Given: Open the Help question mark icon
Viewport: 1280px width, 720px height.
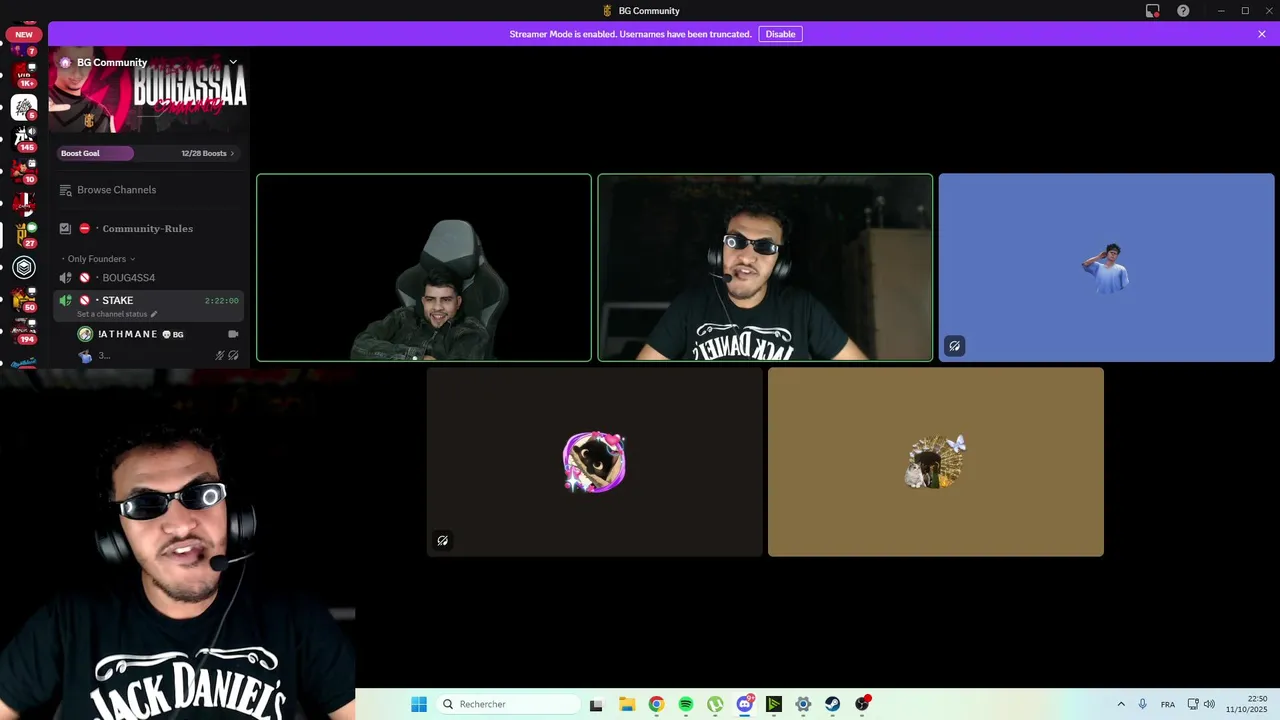Looking at the screenshot, I should point(1183,11).
